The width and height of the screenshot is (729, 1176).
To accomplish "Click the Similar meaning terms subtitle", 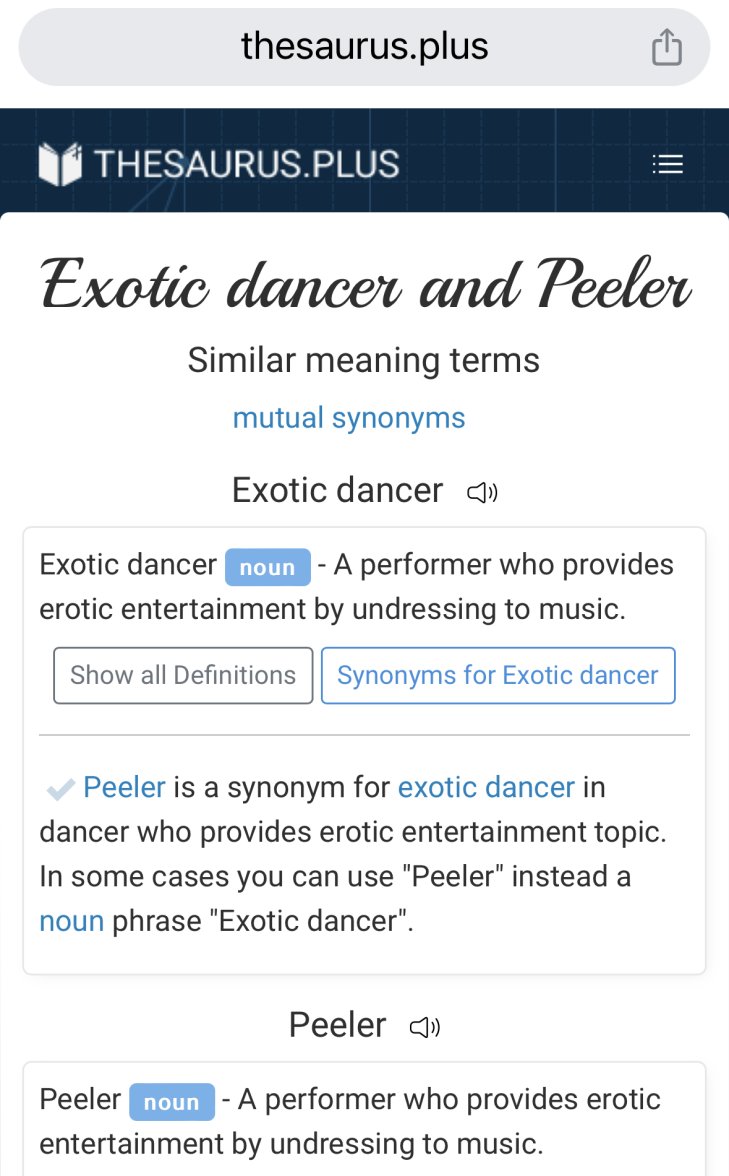I will pos(364,360).
